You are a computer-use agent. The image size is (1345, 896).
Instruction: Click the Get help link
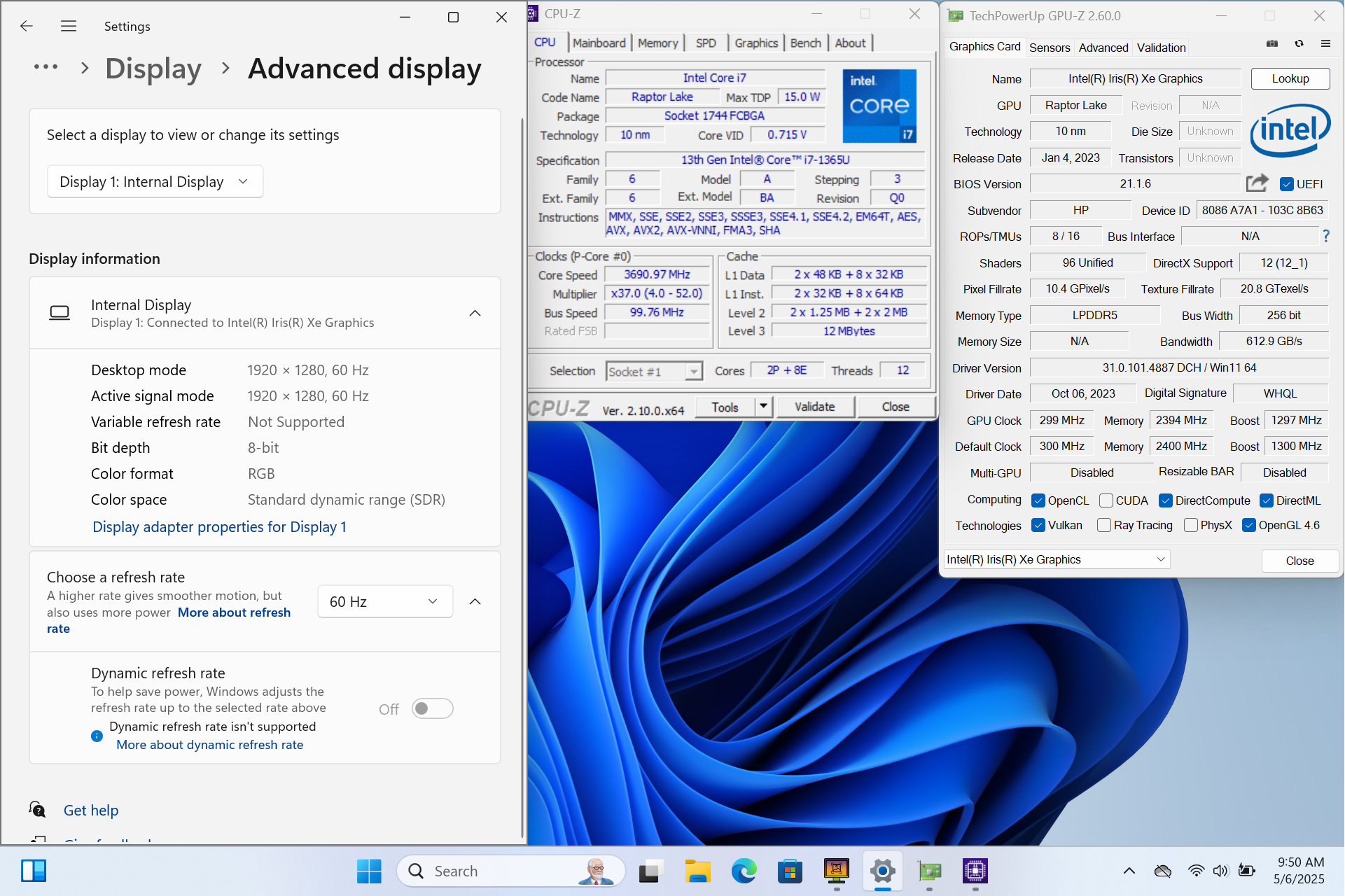click(x=91, y=810)
